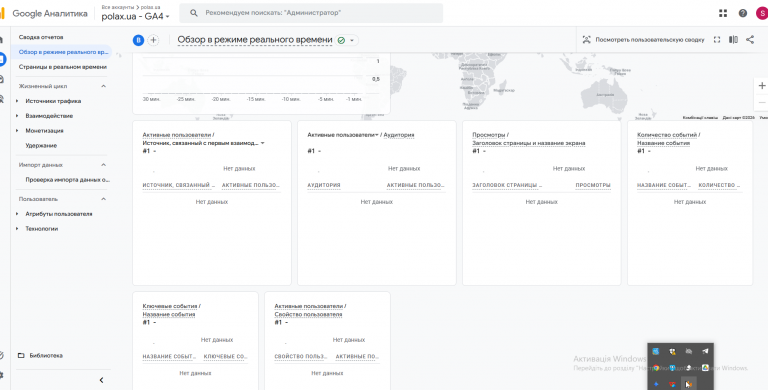Expand the Монетизация tree arrow
The width and height of the screenshot is (768, 390).
17,131
